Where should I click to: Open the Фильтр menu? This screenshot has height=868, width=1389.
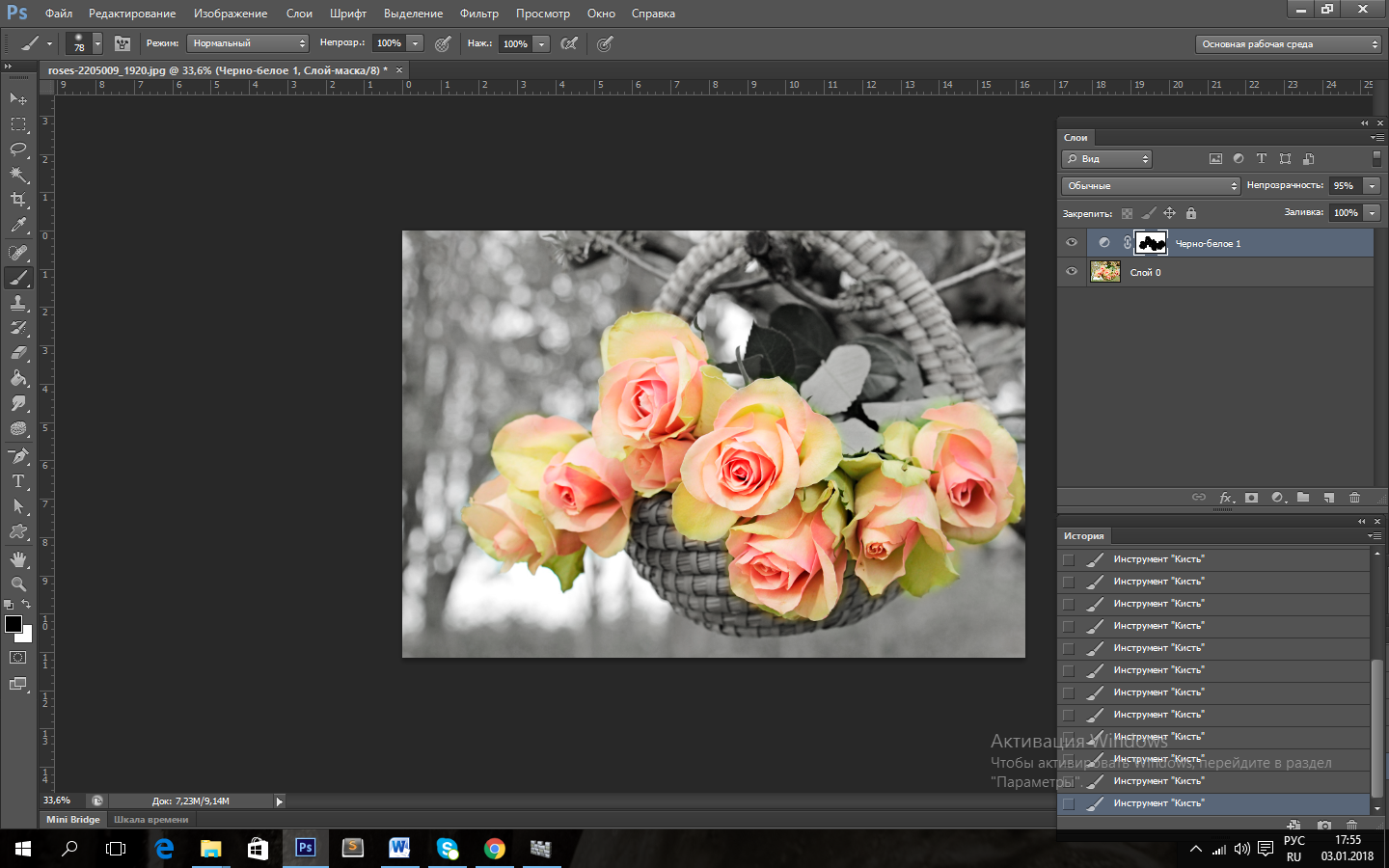coord(479,14)
